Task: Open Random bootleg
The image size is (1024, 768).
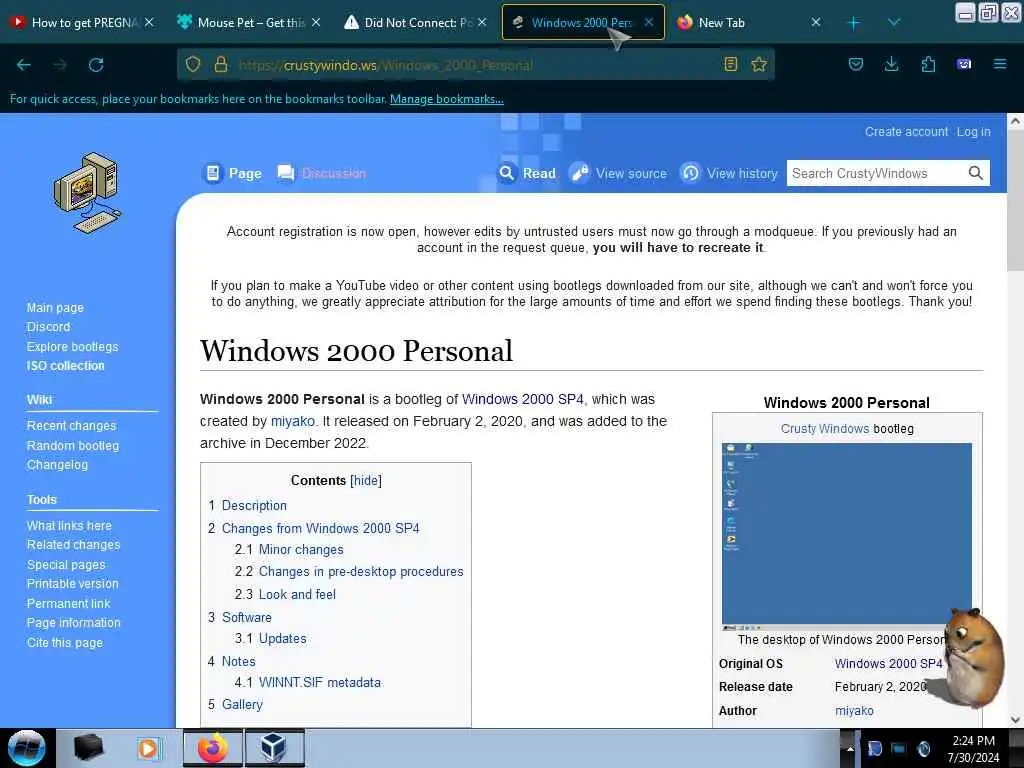Action: click(72, 445)
